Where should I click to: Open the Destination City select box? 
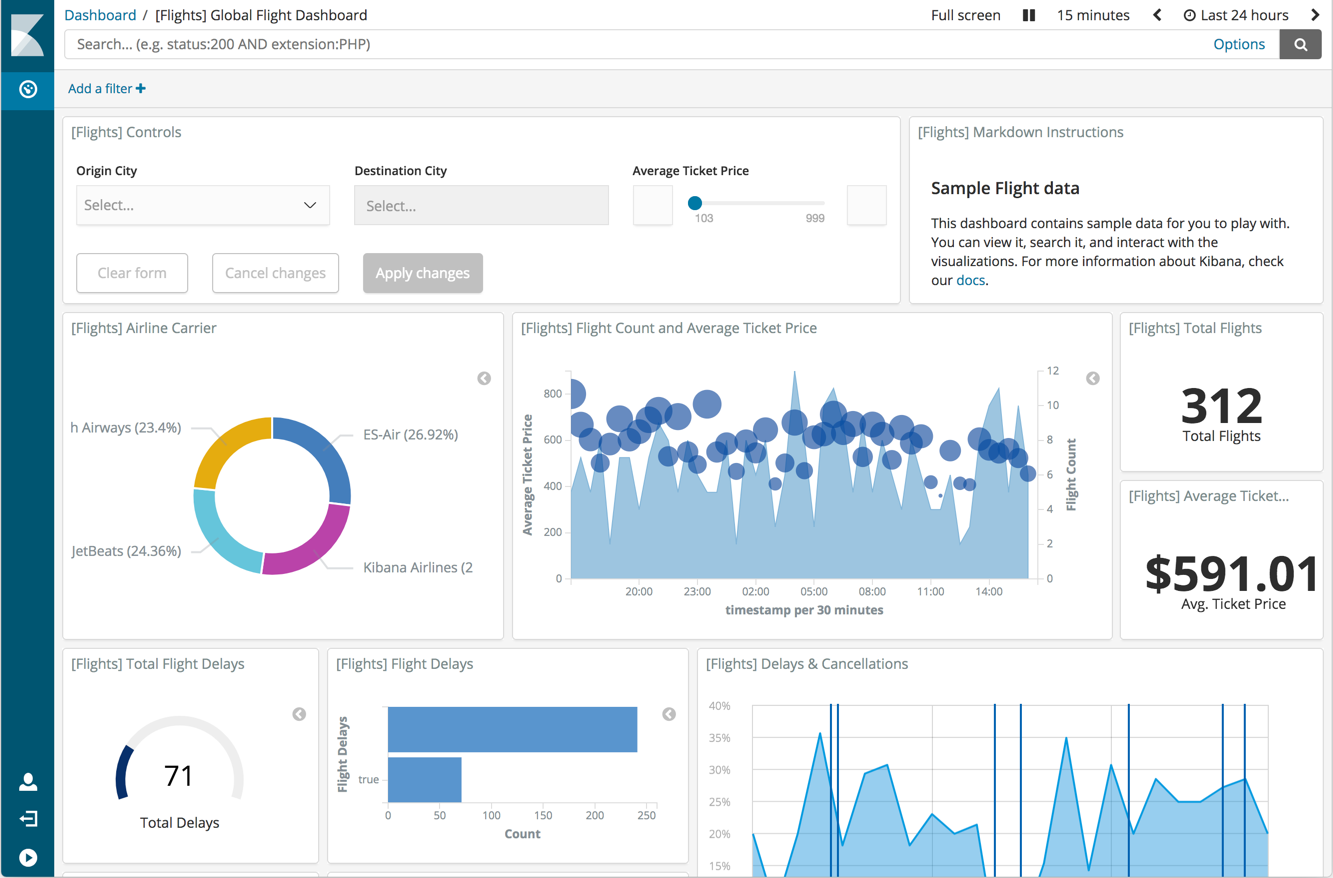[x=481, y=205]
